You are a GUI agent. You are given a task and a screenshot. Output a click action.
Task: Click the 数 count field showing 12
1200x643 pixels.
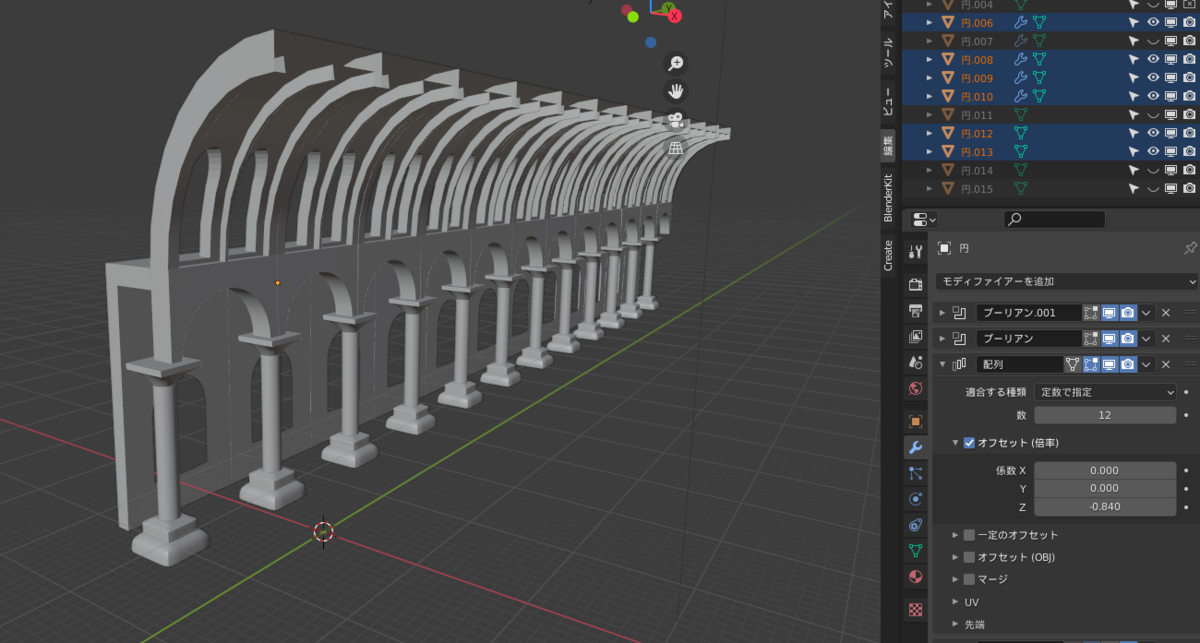[1105, 414]
